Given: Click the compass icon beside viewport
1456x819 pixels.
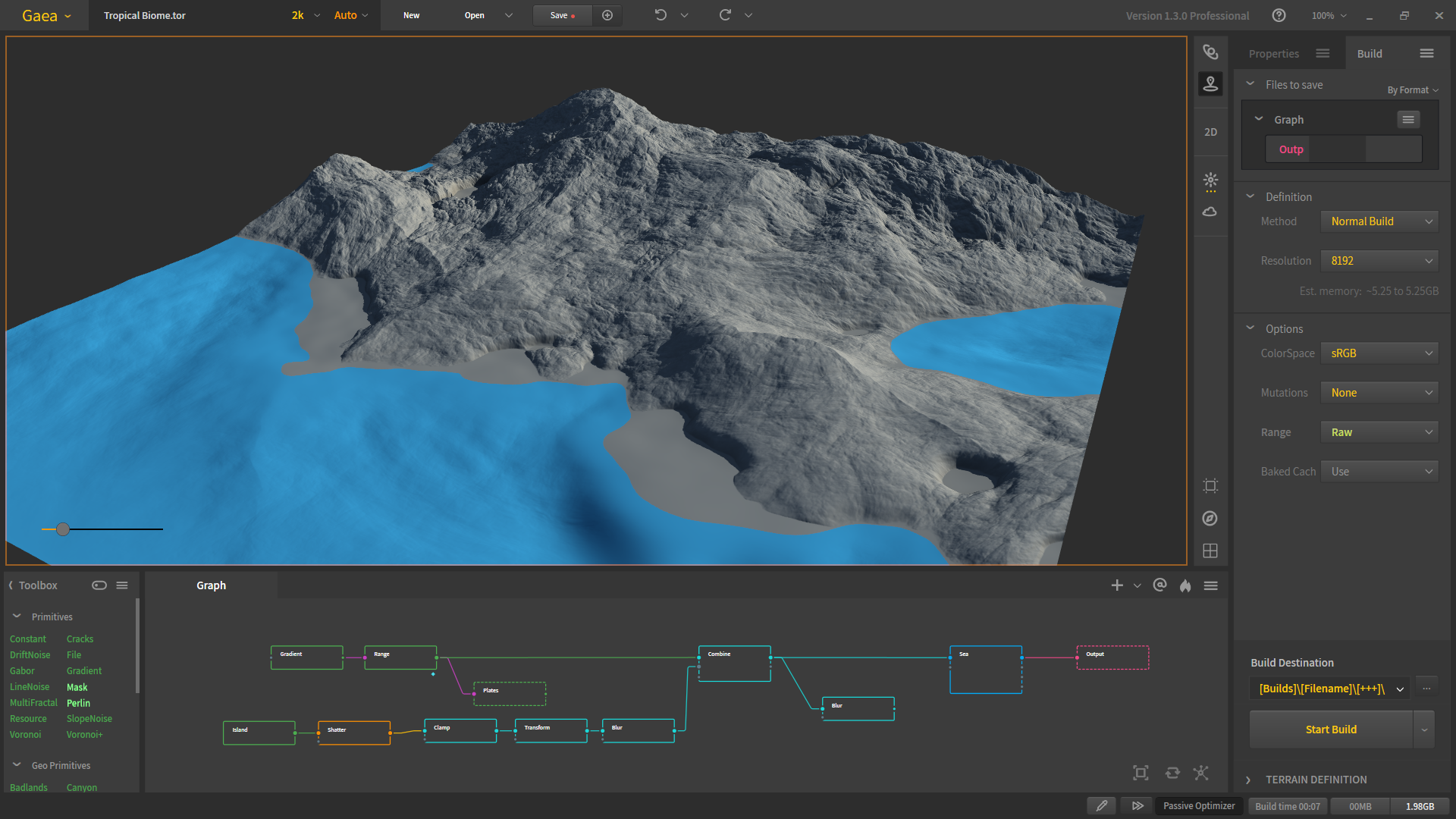Looking at the screenshot, I should click(x=1210, y=519).
